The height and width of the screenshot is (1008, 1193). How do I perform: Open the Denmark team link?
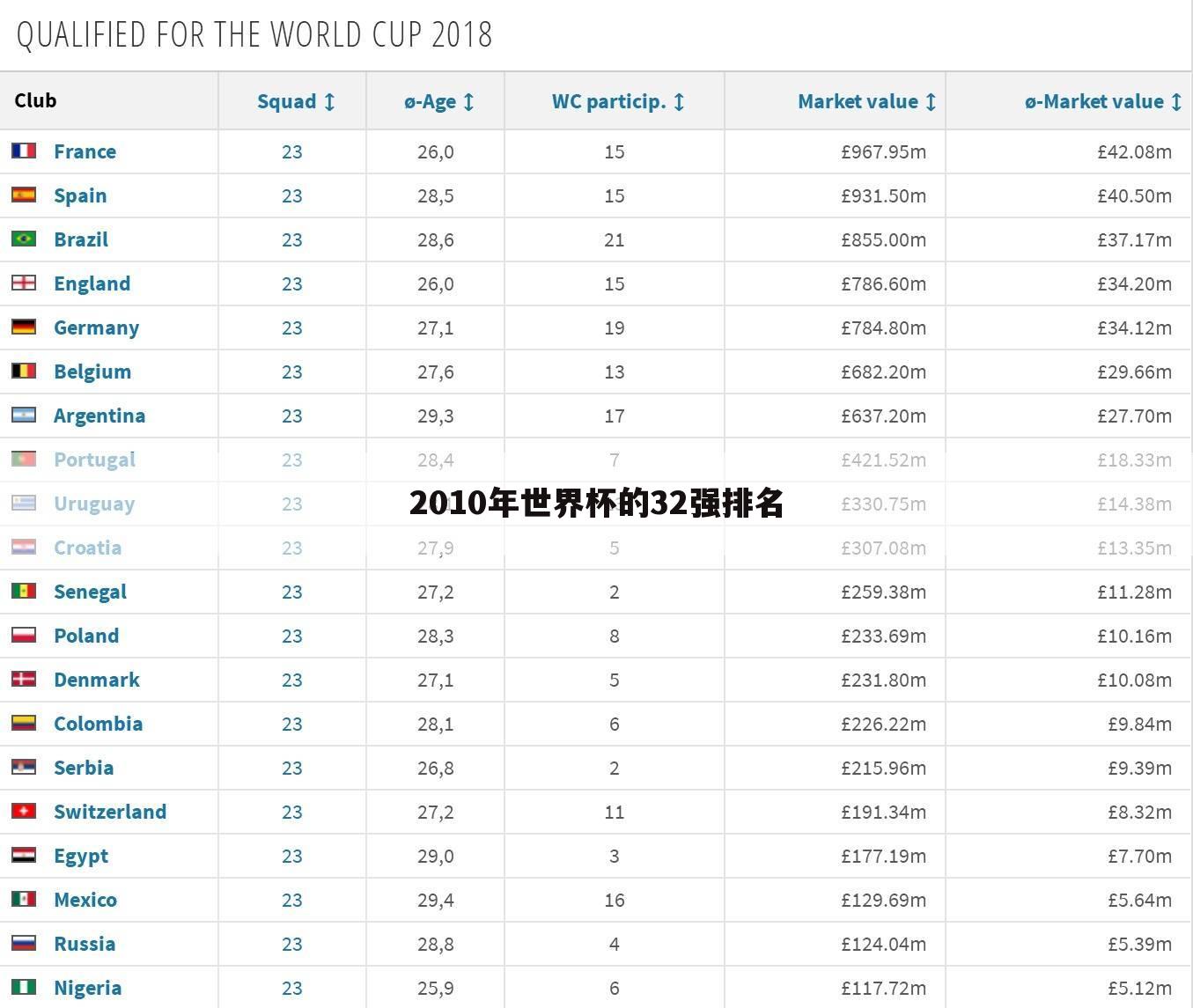[x=97, y=680]
